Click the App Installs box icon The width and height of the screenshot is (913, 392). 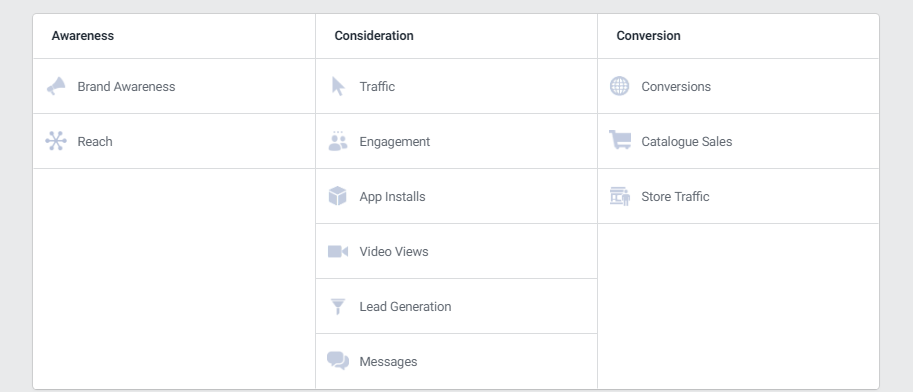click(x=338, y=196)
